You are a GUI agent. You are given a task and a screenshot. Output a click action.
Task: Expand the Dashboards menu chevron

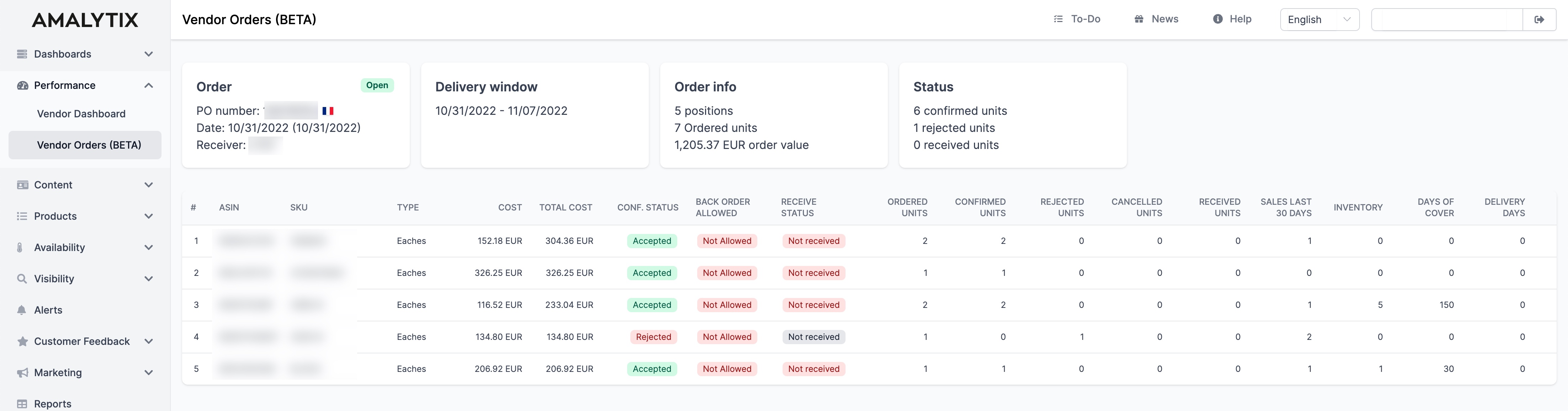(149, 54)
